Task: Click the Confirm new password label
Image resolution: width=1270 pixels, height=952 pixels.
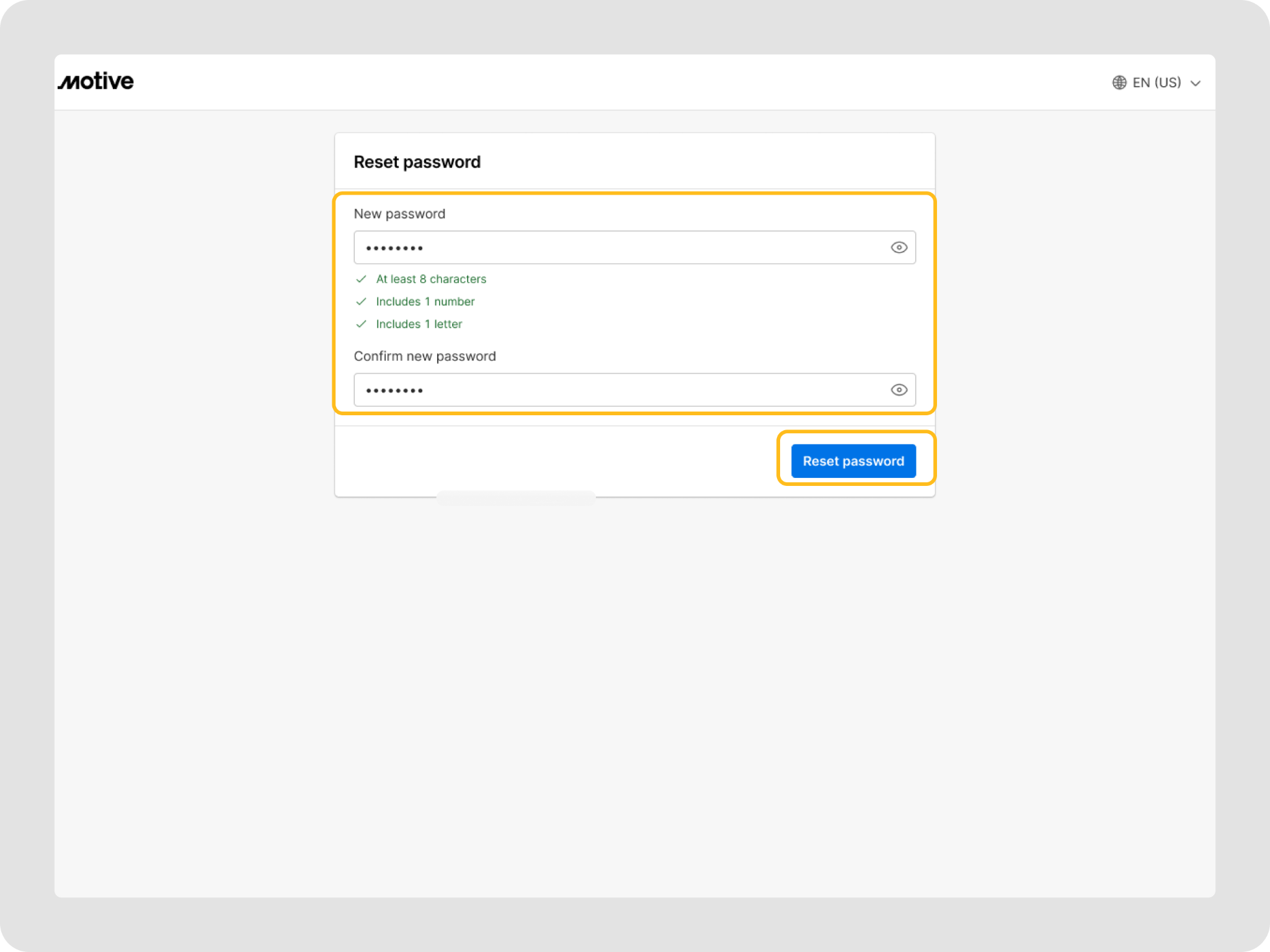Action: pyautogui.click(x=425, y=356)
